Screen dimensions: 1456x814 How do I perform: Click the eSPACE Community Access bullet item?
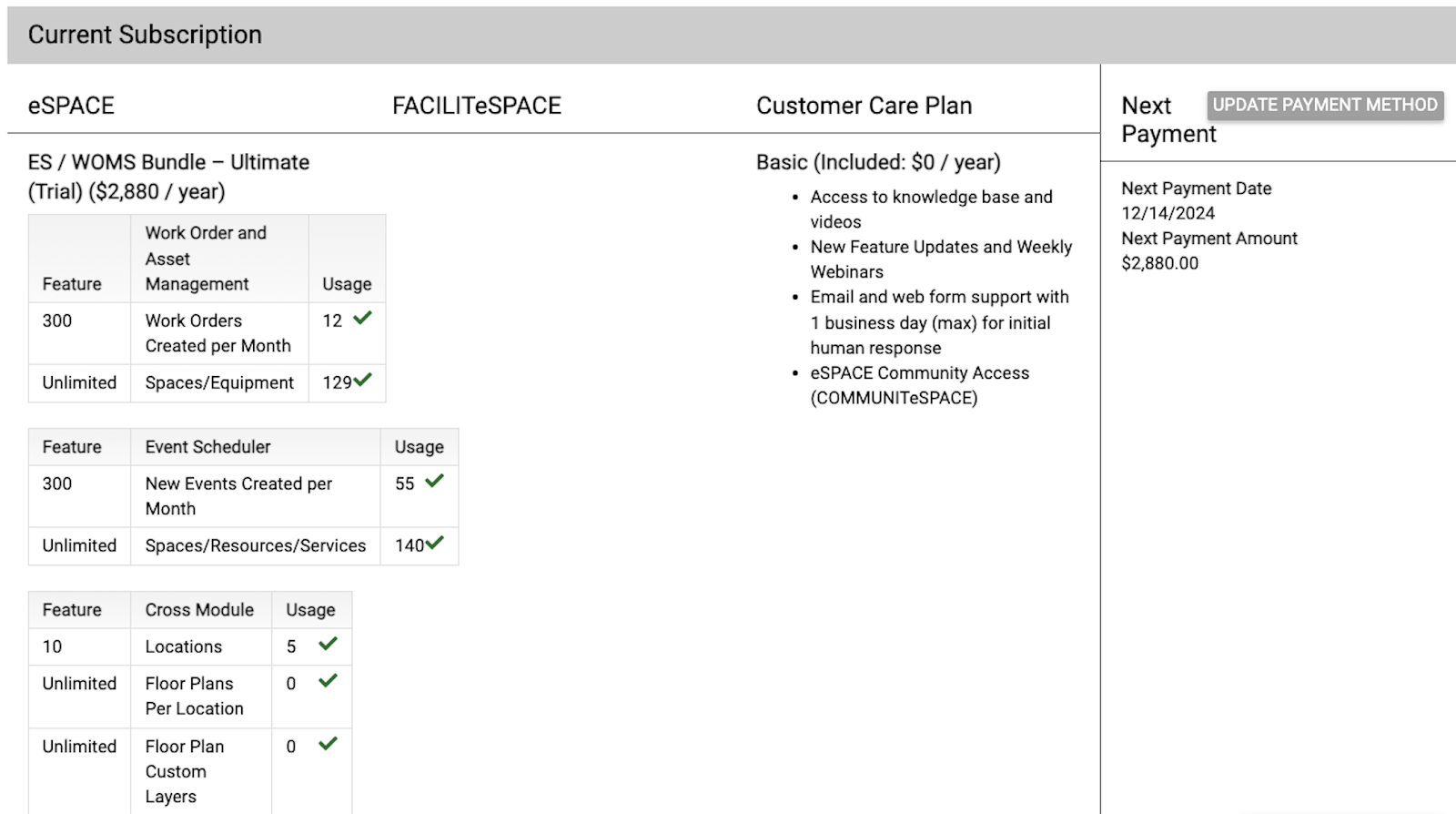(919, 385)
